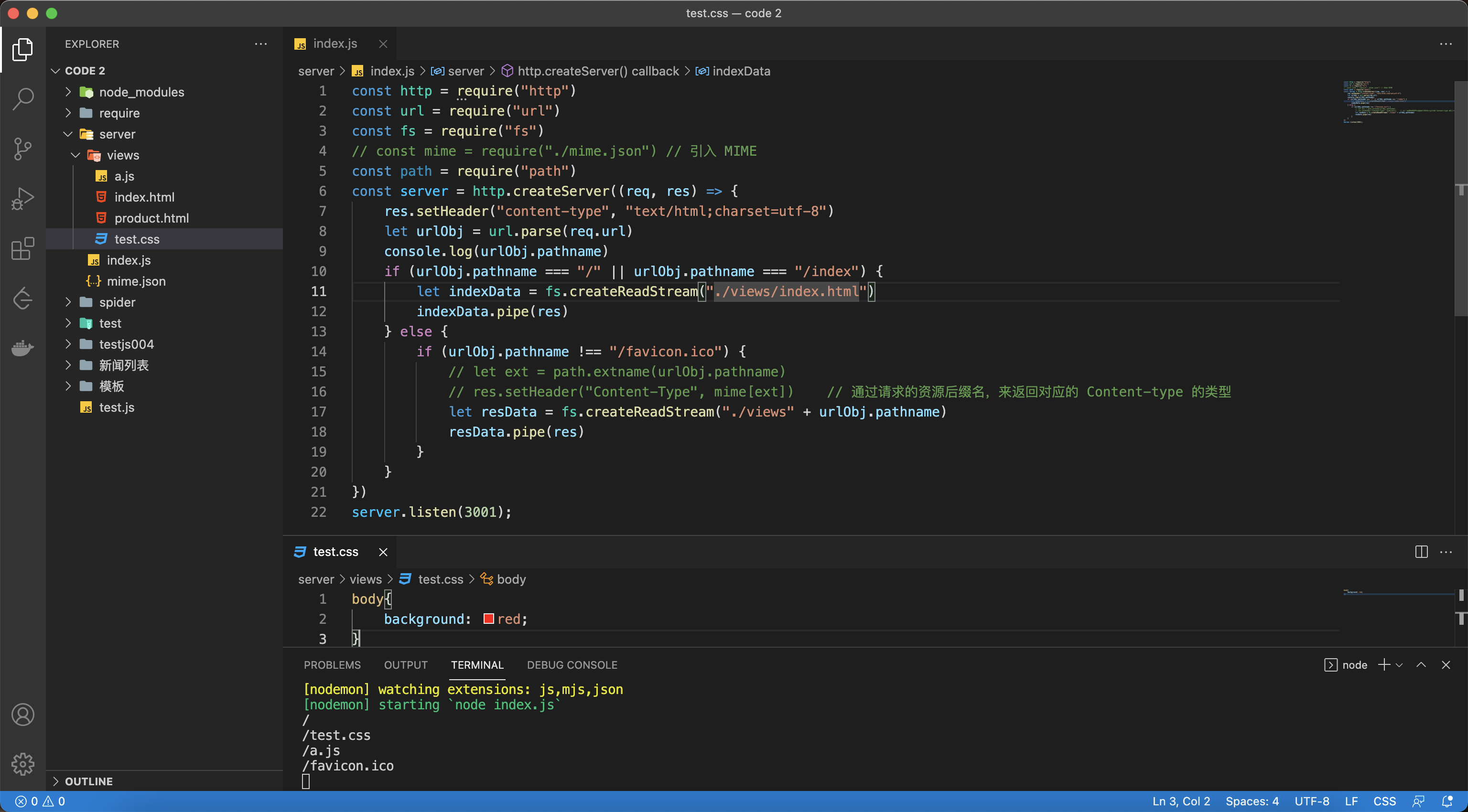
Task: Click the red color swatch in test.css
Action: (x=488, y=619)
